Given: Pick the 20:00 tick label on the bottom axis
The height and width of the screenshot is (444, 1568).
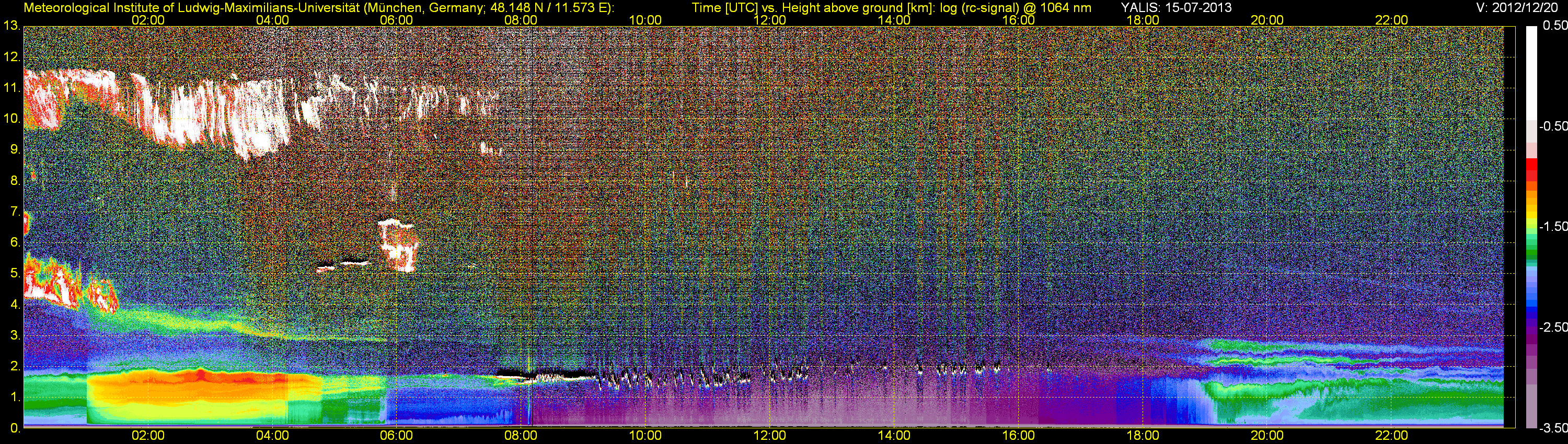Looking at the screenshot, I should [1267, 436].
